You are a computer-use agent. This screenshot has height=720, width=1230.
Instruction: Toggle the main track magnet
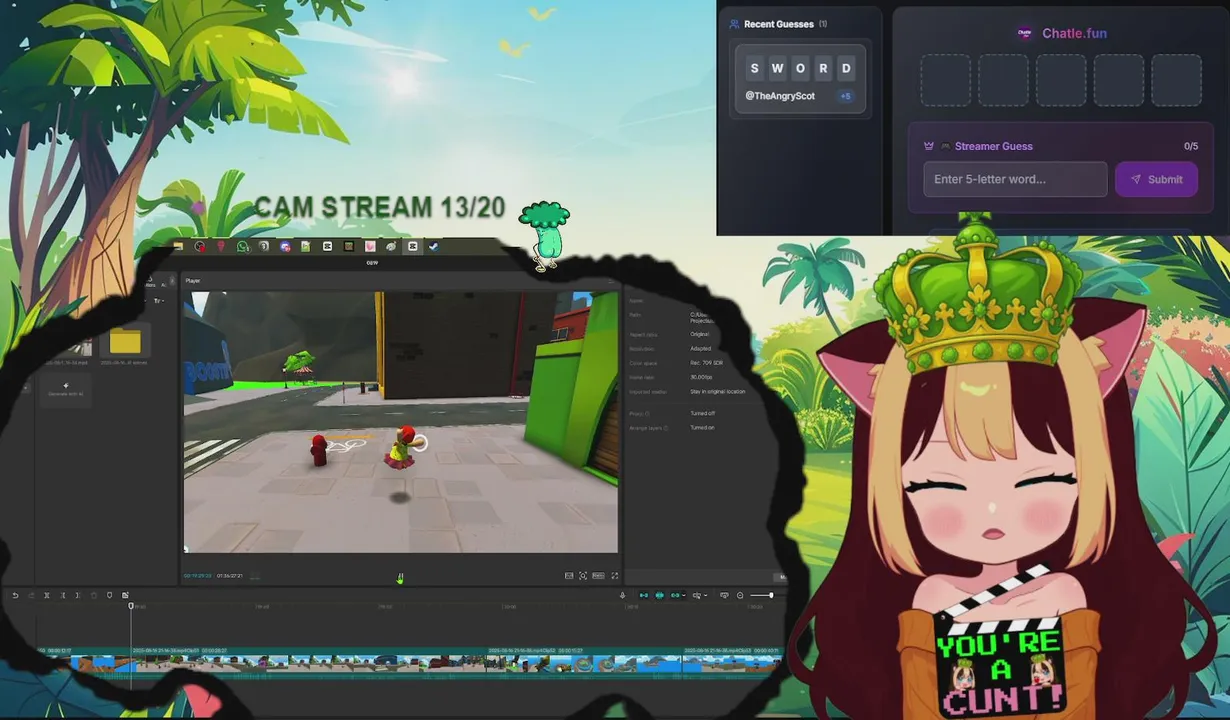[x=644, y=595]
